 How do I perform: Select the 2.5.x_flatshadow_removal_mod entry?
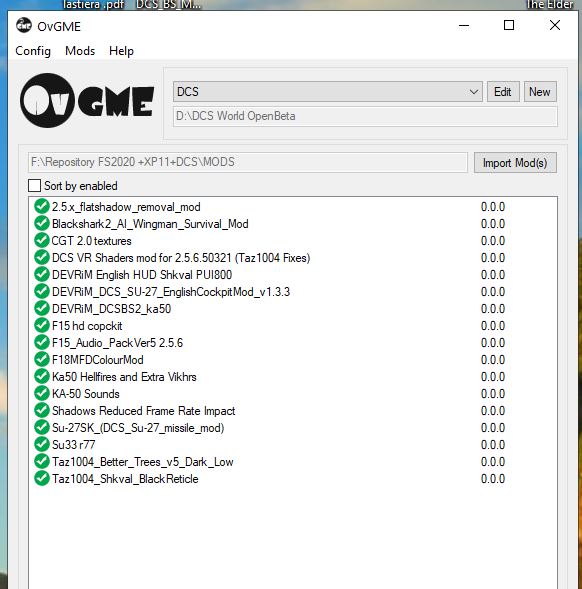click(126, 207)
